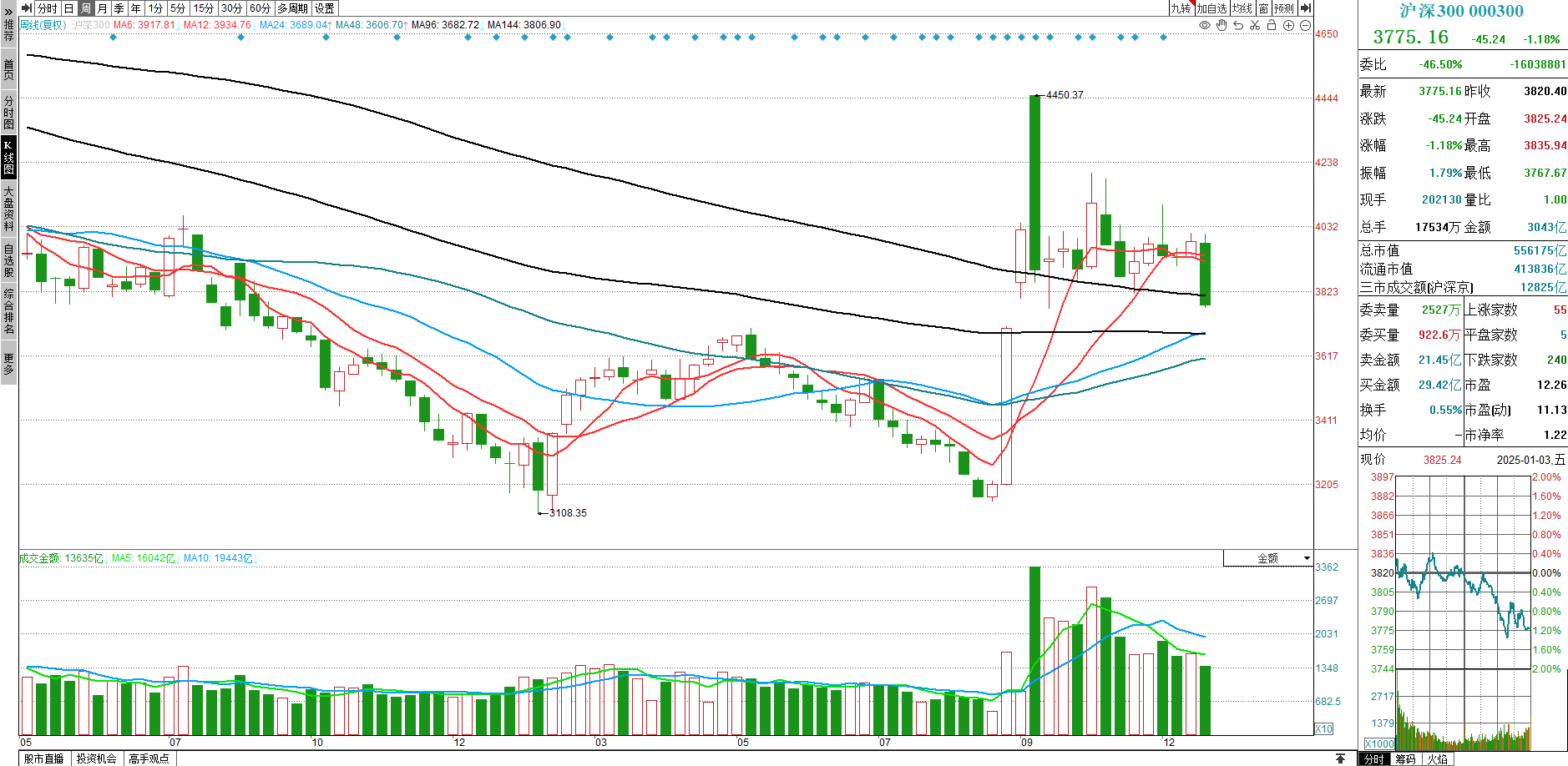The height and width of the screenshot is (766, 1568).
Task: Switch to the 月 monthly period
Action: point(103,8)
